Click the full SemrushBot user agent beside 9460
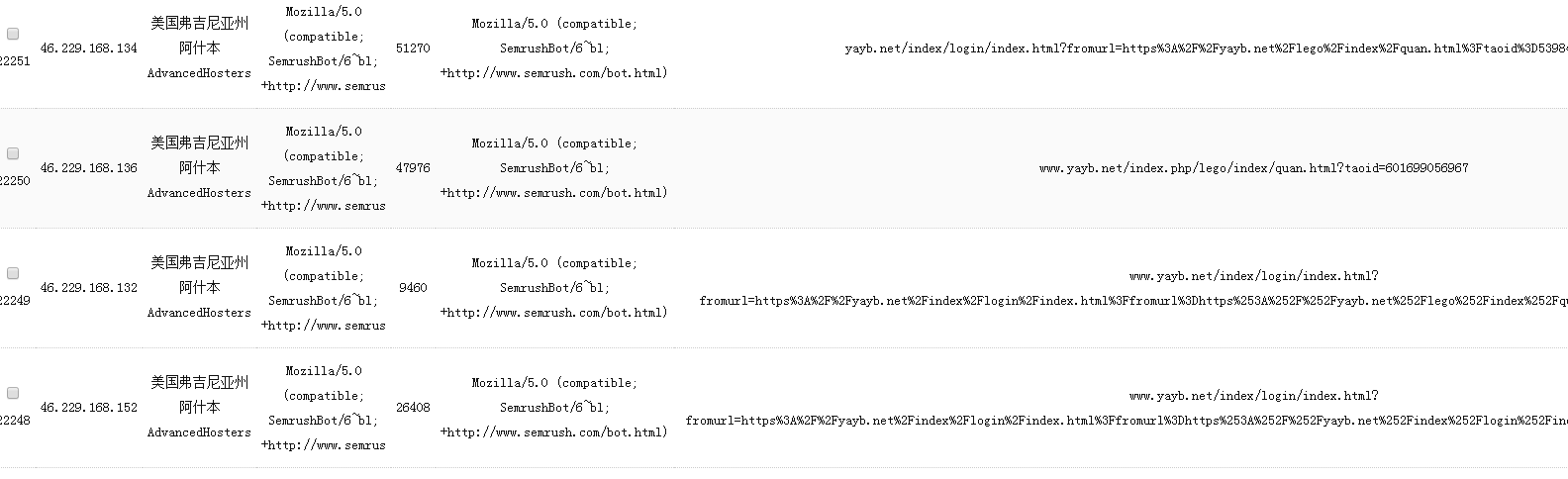1568x479 pixels. pyautogui.click(x=554, y=288)
